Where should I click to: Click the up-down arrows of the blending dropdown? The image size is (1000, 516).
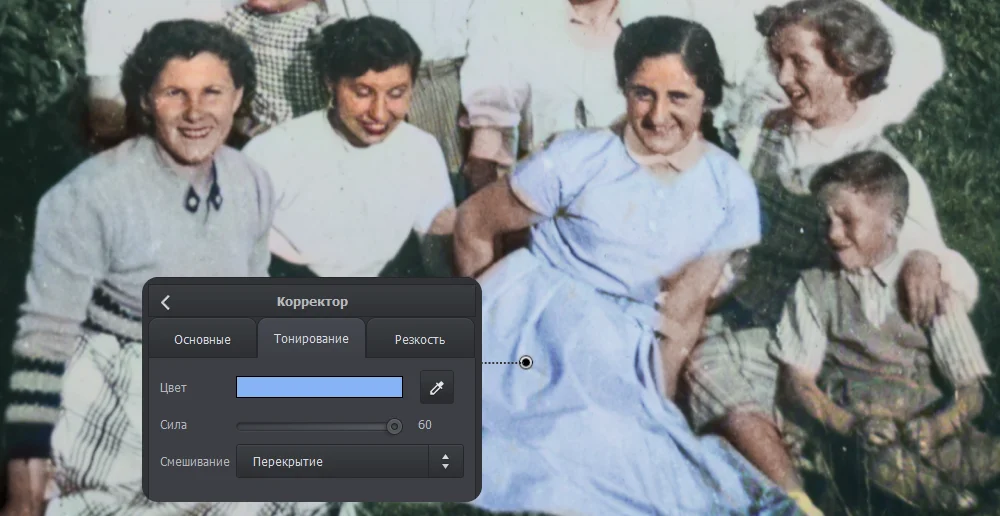click(x=445, y=462)
